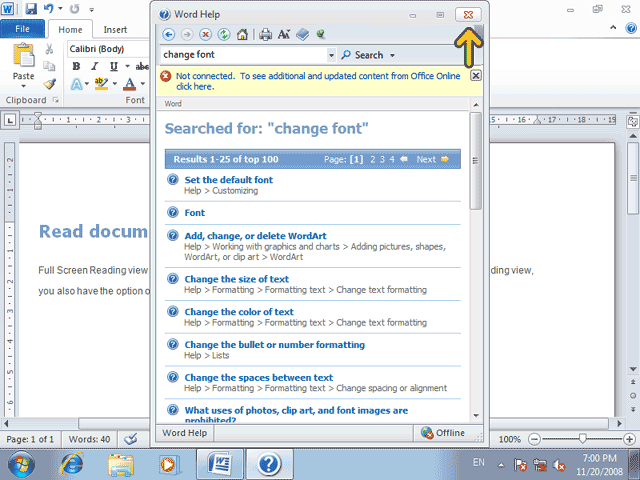Viewport: 640px width, 480px height.
Task: Click the Calibri (Body) font name box
Action: pos(108,49)
